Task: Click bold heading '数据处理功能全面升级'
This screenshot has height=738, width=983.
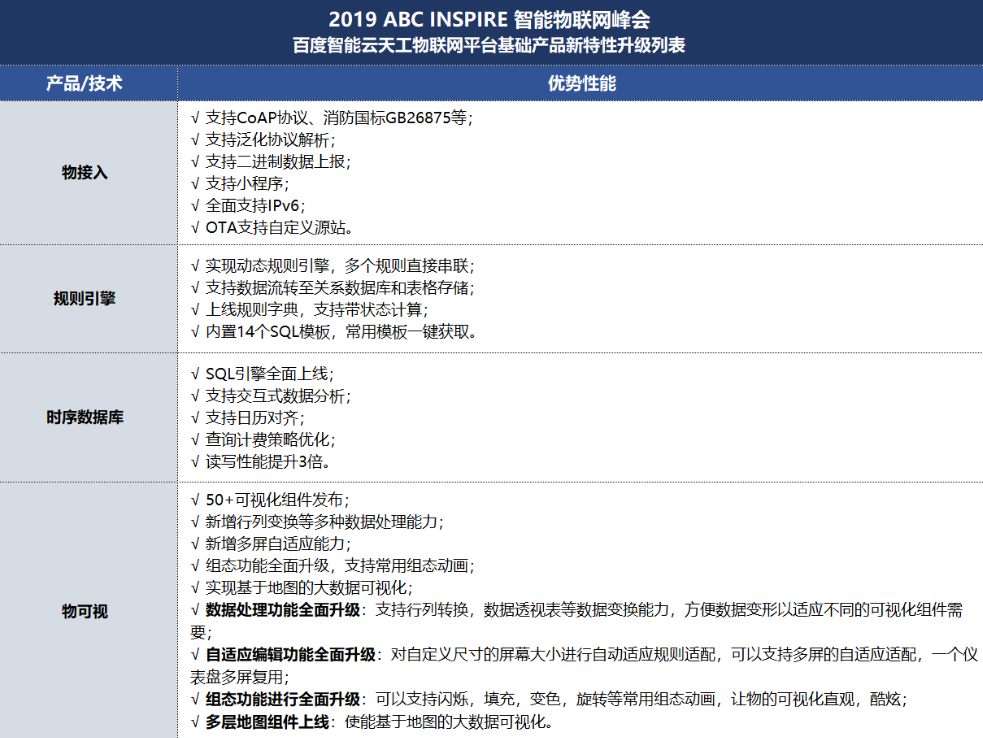Action: (283, 610)
